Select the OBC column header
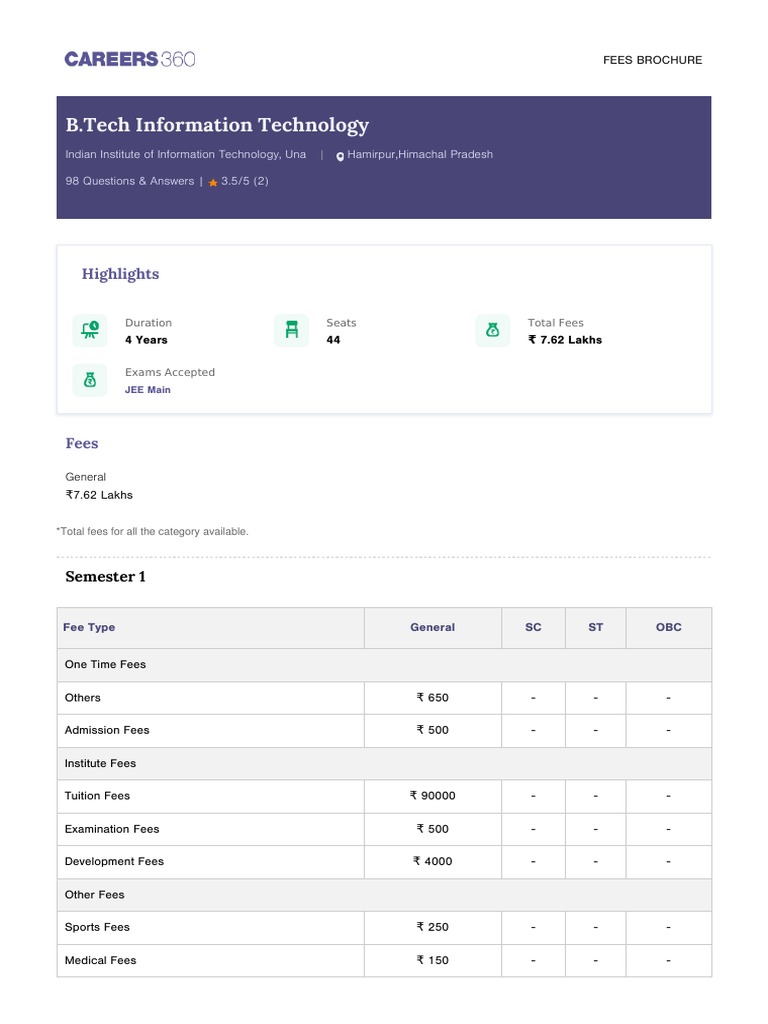The height and width of the screenshot is (1024, 768). [668, 627]
